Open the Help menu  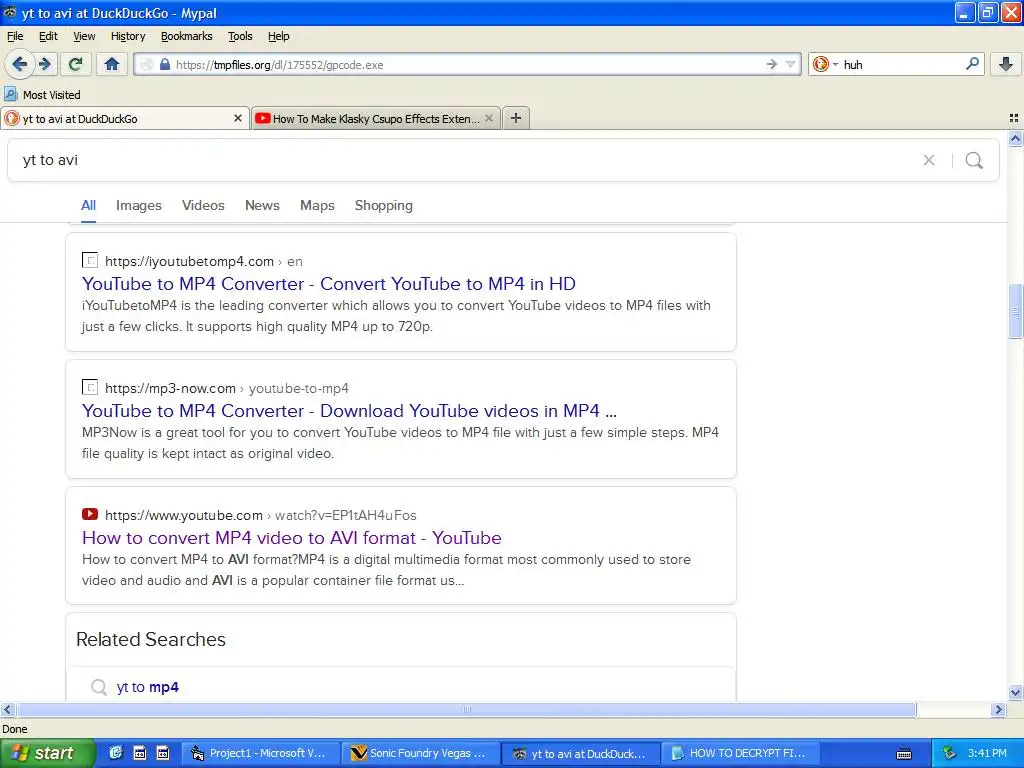279,36
